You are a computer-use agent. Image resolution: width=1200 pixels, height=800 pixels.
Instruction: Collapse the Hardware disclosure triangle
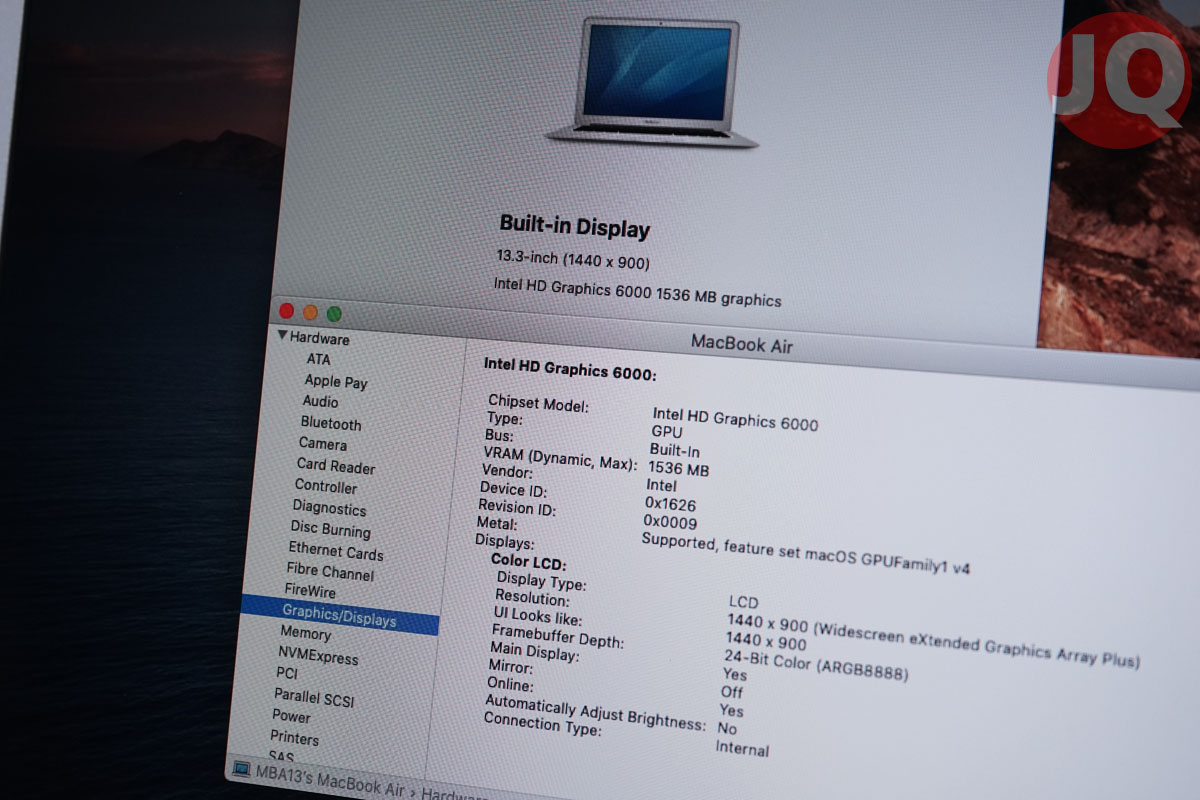[283, 336]
